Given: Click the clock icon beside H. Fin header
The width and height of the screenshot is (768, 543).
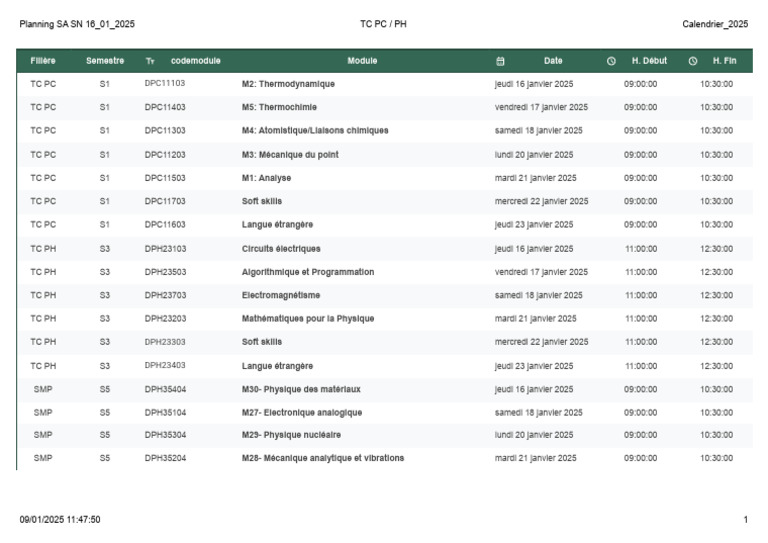Looking at the screenshot, I should [x=693, y=61].
